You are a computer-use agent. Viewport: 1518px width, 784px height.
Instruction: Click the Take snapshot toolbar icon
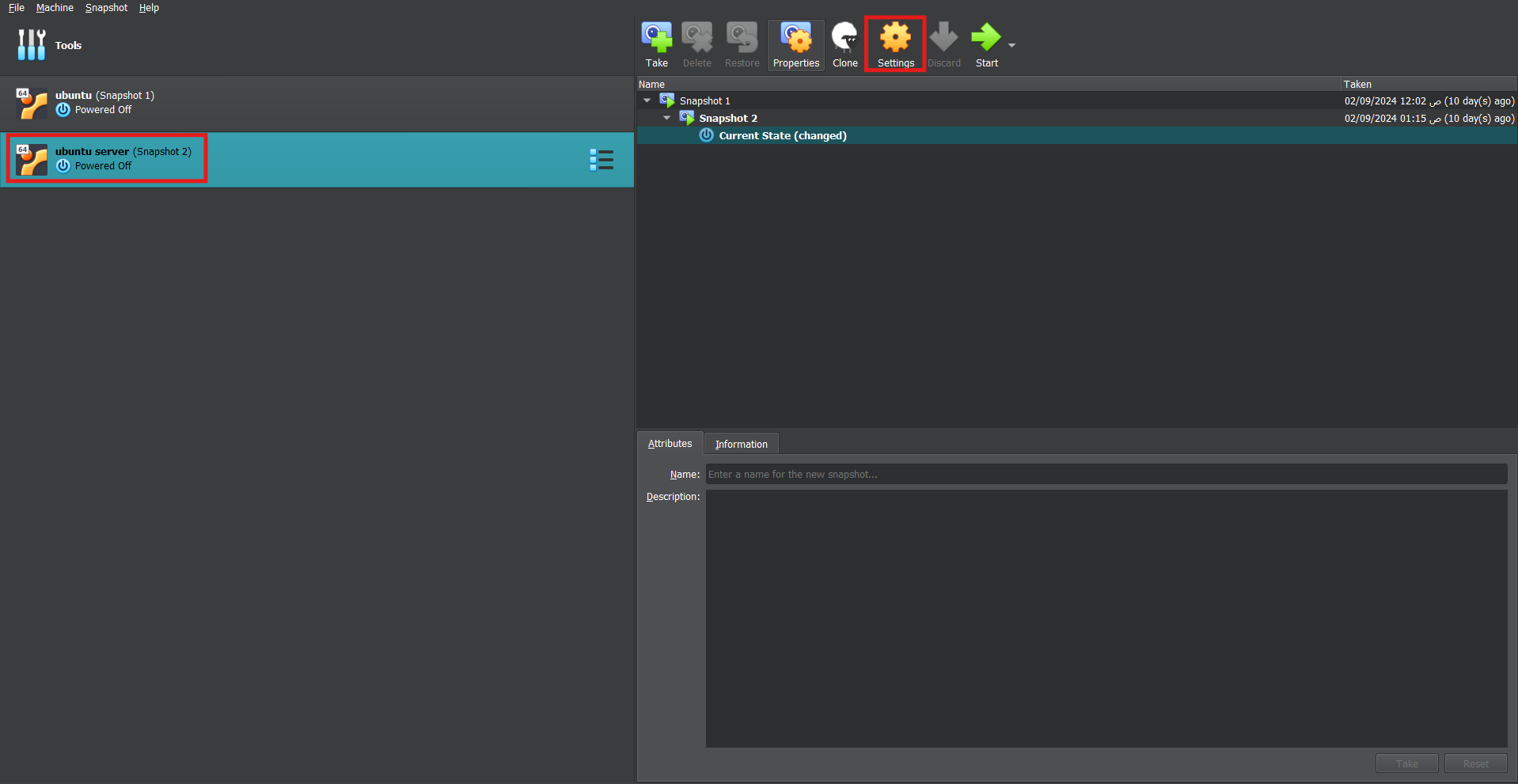pos(656,37)
